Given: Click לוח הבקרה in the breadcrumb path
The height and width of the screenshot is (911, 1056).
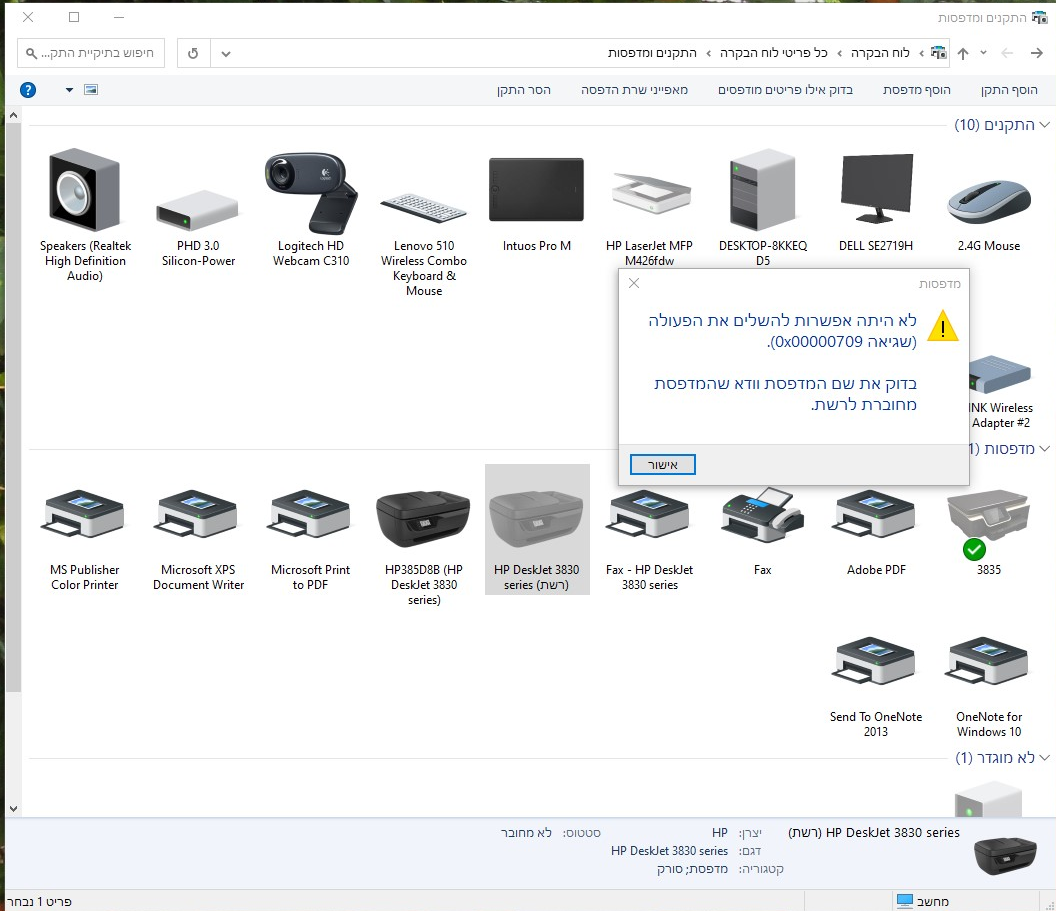Looking at the screenshot, I should (880, 53).
